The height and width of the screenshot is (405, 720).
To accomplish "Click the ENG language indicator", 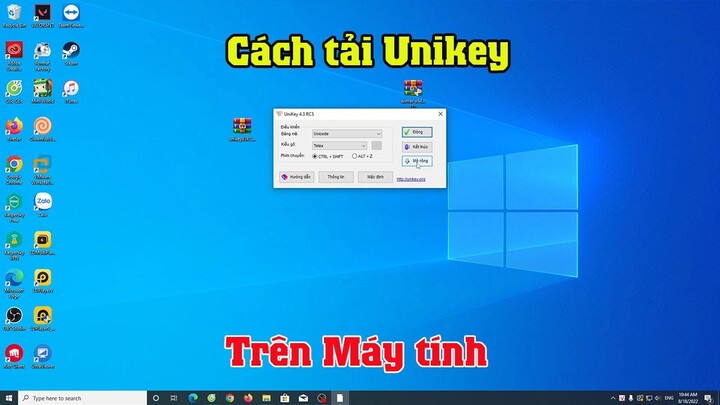I will [x=669, y=398].
